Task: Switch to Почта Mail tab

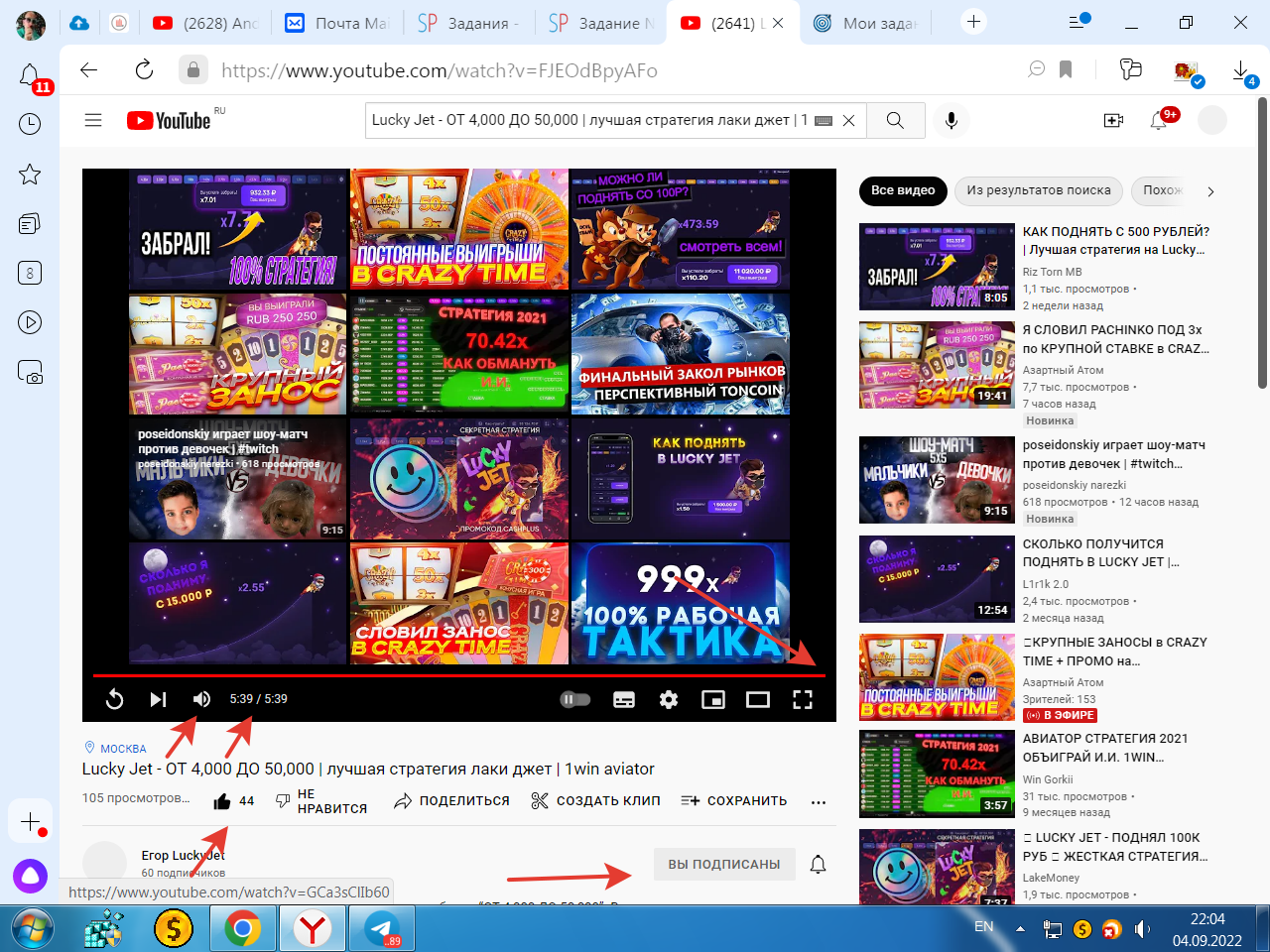Action: (x=336, y=23)
